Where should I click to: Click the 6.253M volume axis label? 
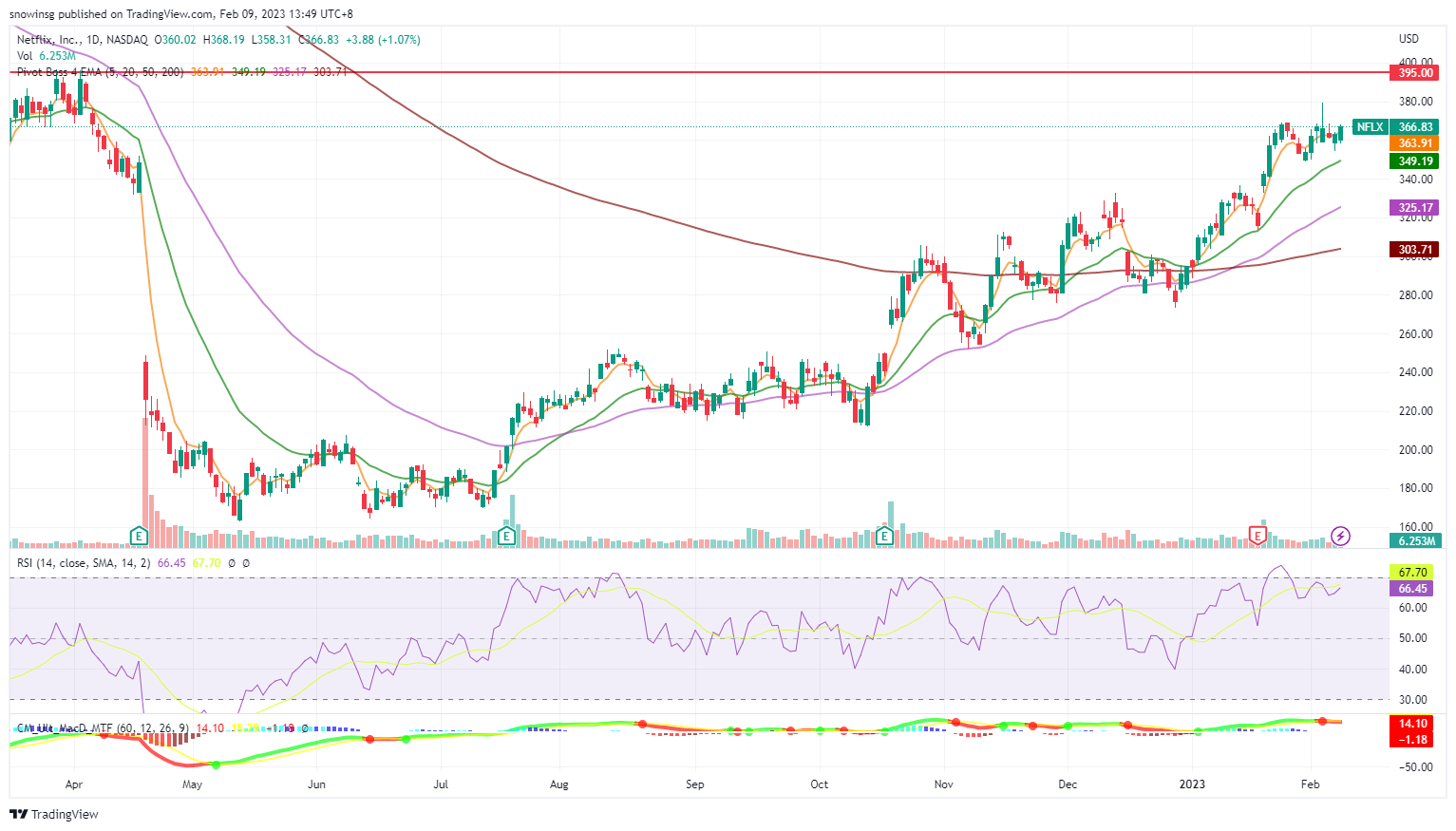tap(1415, 541)
